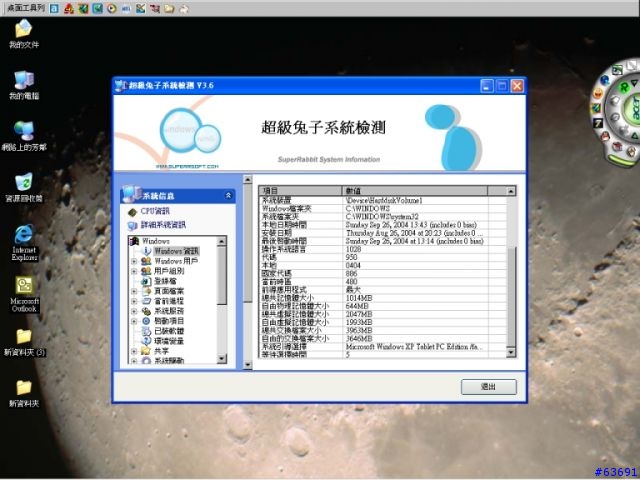Click the 項目 column header
640x480 pixels.
coord(300,191)
